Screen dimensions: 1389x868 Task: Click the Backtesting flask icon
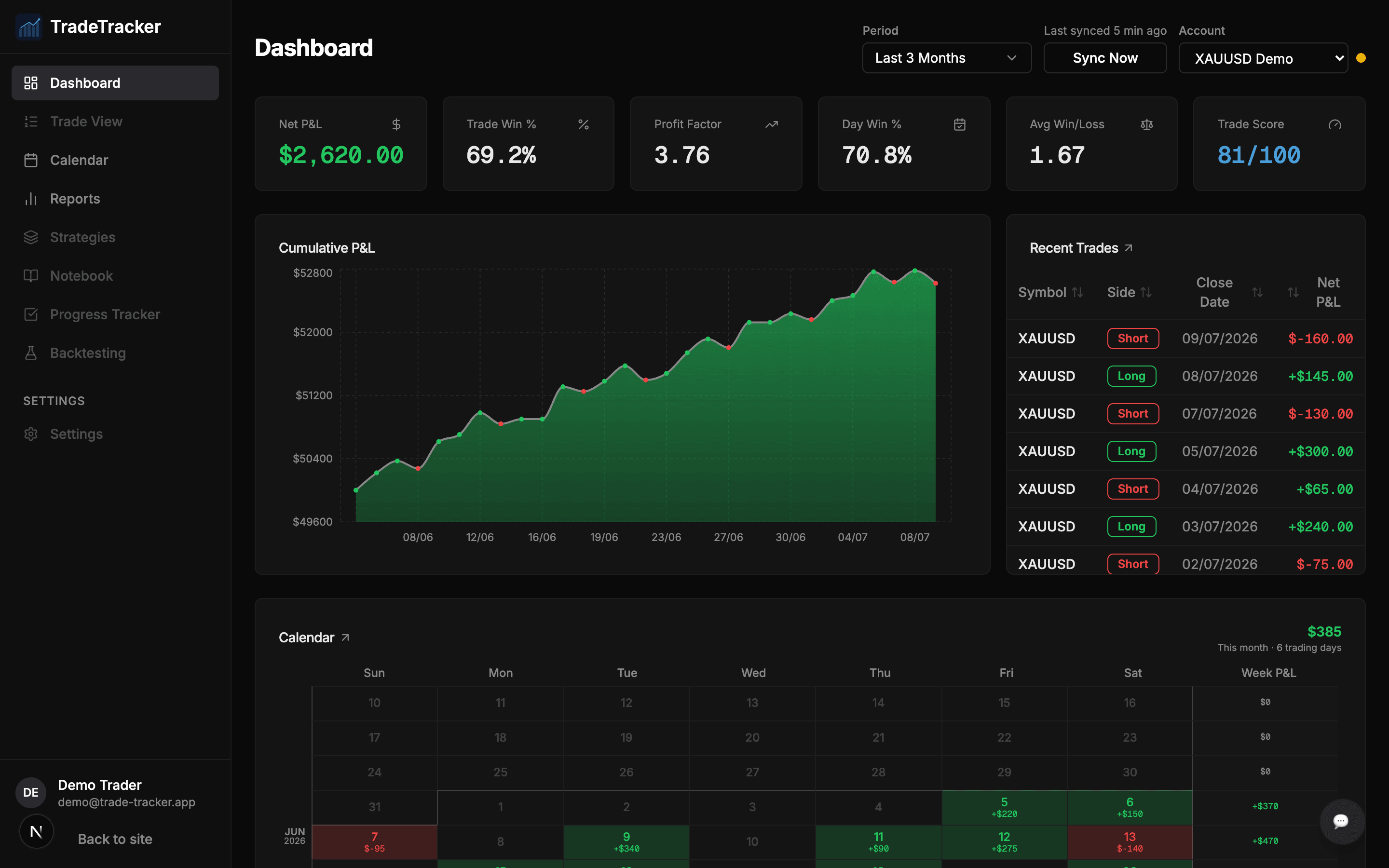click(x=31, y=353)
